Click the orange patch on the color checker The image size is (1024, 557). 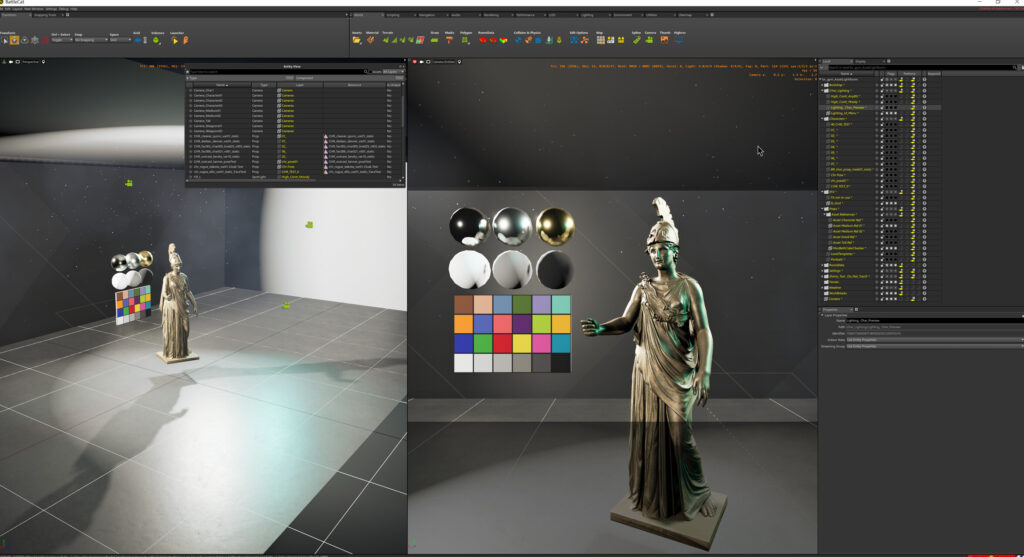[x=463, y=324]
